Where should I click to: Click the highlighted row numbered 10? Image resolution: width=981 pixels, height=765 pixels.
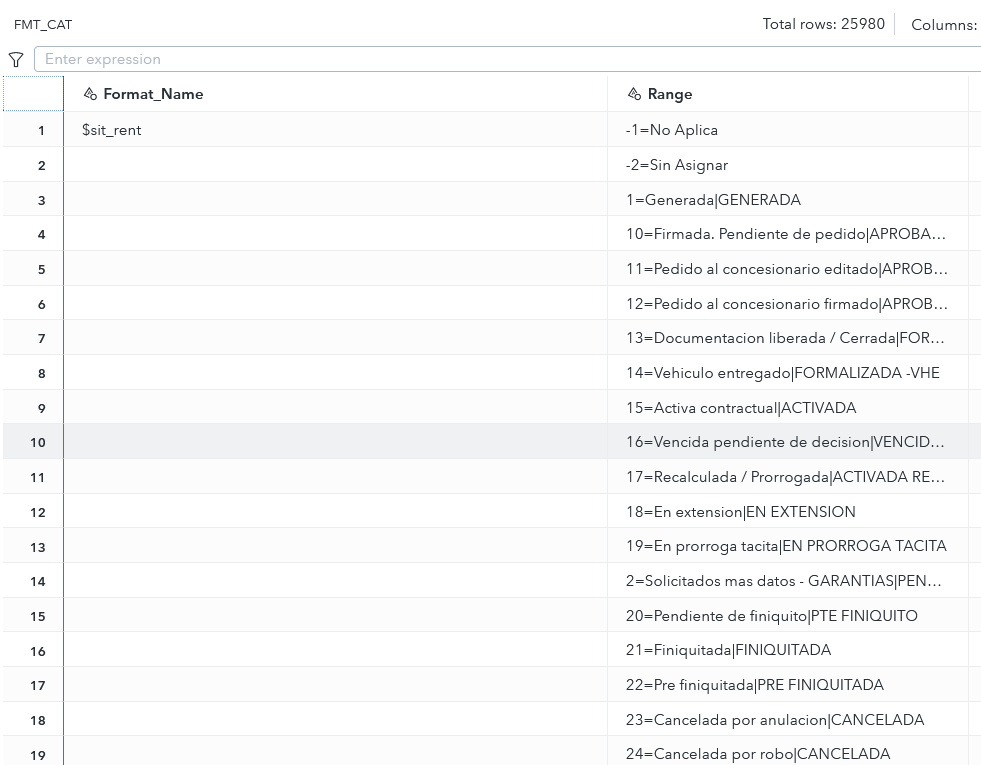click(x=37, y=442)
